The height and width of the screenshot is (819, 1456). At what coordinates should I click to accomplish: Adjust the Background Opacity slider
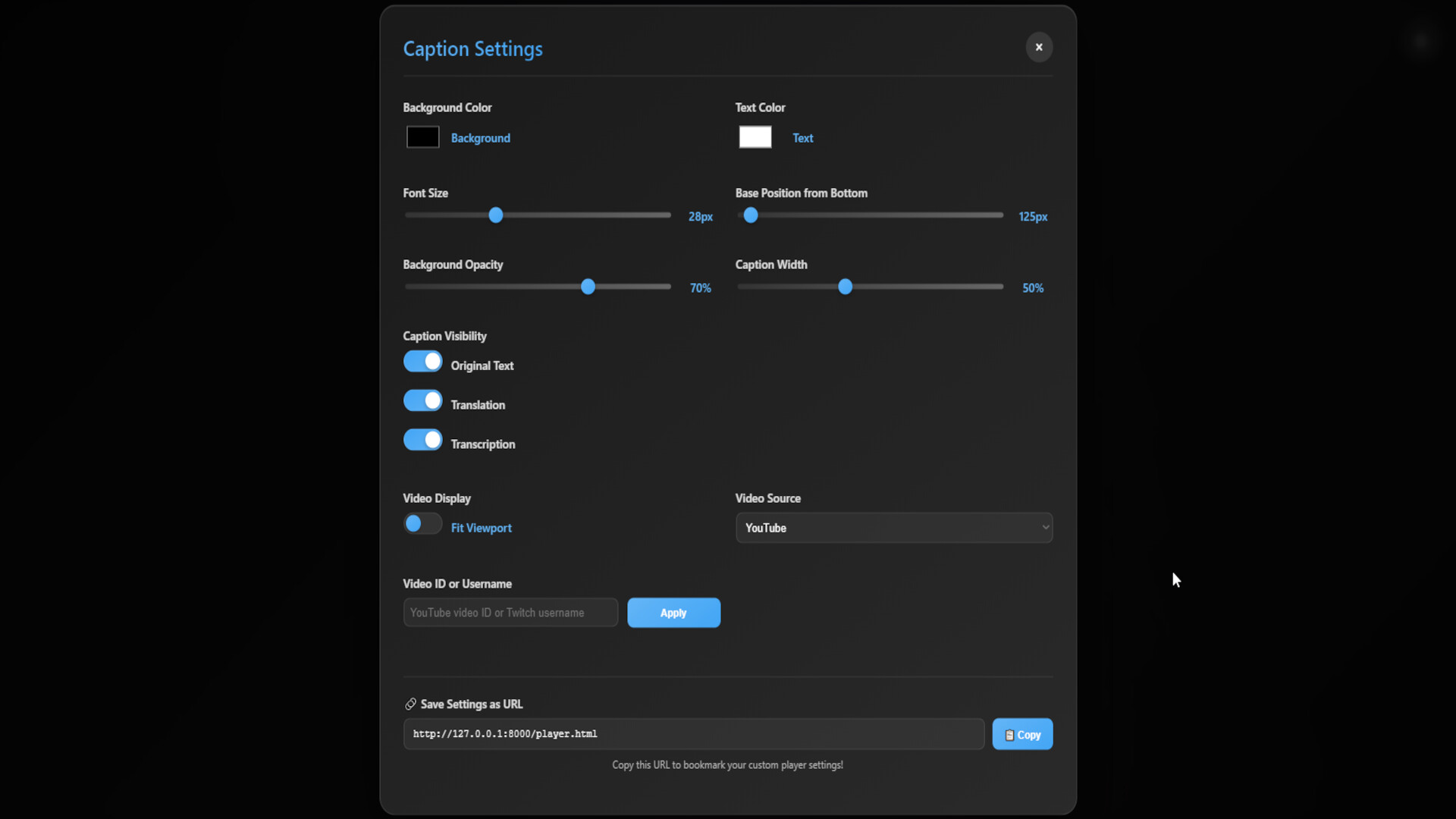[588, 287]
